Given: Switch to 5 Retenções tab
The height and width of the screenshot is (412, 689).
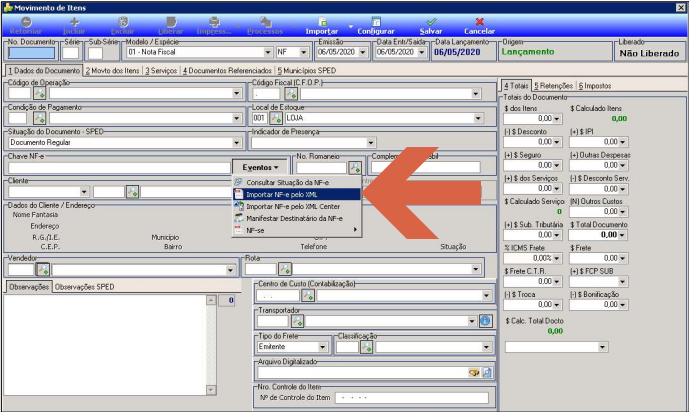Looking at the screenshot, I should (x=554, y=86).
